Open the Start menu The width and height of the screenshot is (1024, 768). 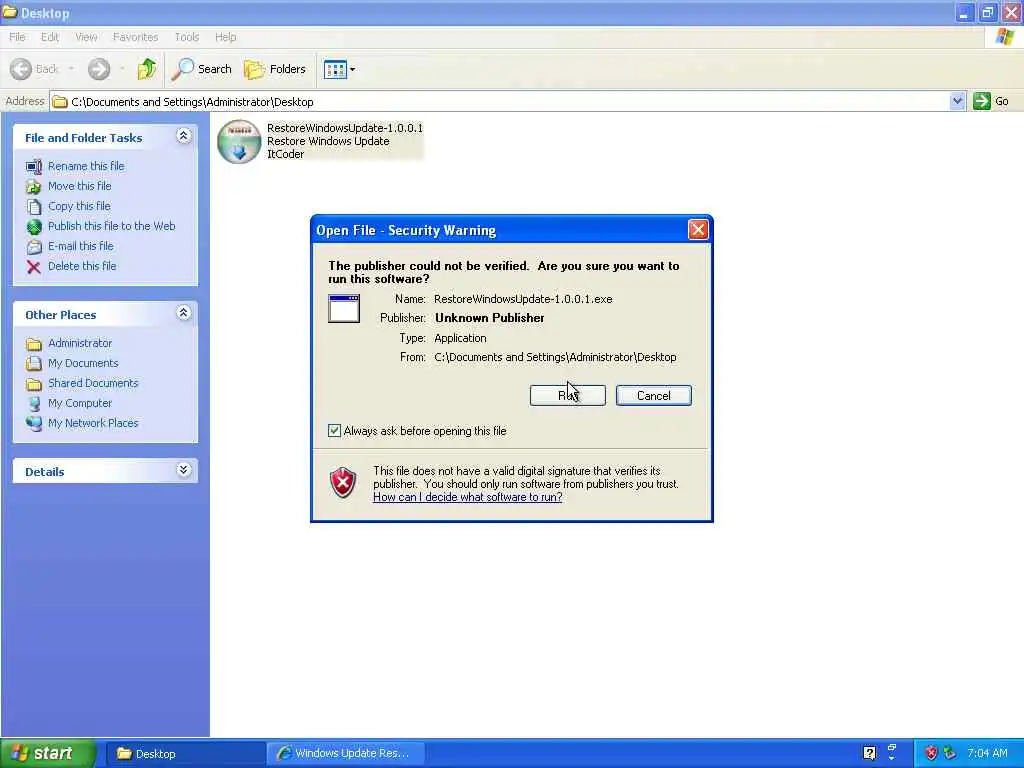47,754
